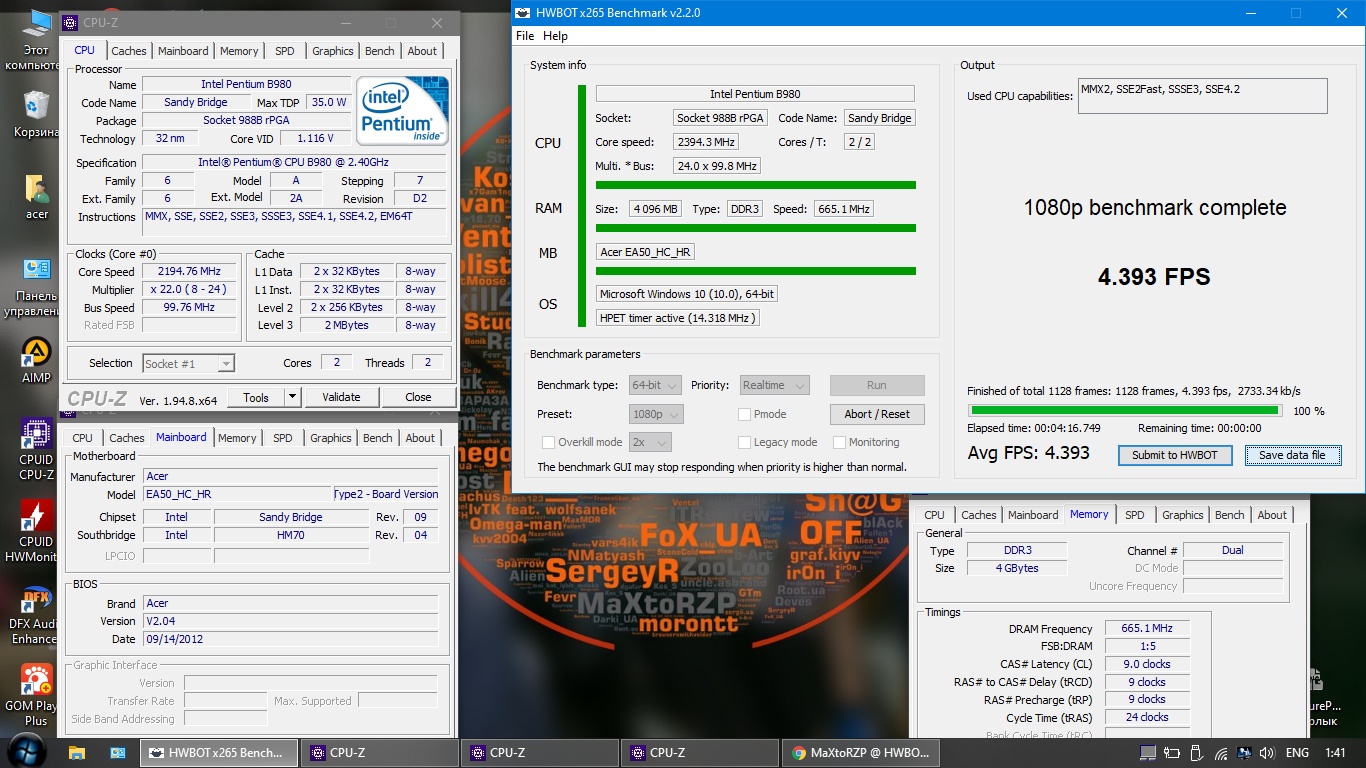Open the acer user folder icon

pyautogui.click(x=36, y=196)
